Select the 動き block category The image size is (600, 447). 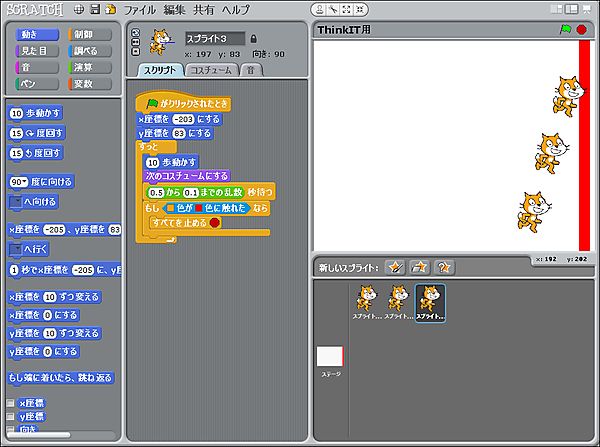pos(37,34)
